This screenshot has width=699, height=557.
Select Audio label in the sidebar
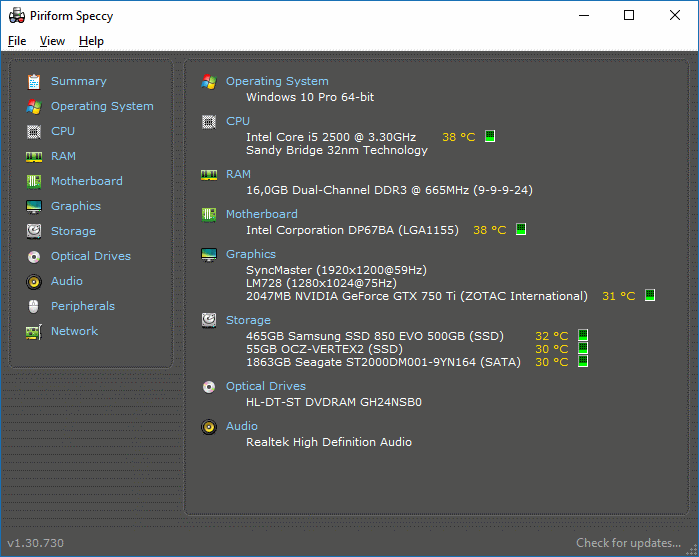point(66,281)
